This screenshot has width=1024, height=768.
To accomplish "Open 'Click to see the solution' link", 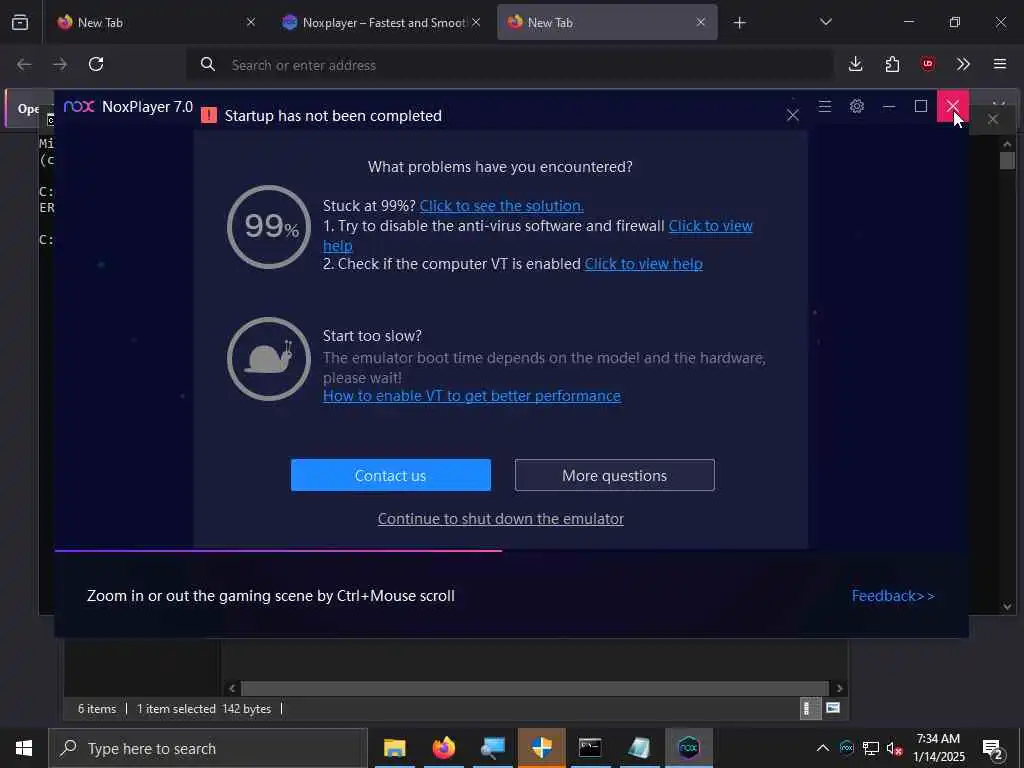I will point(502,206).
